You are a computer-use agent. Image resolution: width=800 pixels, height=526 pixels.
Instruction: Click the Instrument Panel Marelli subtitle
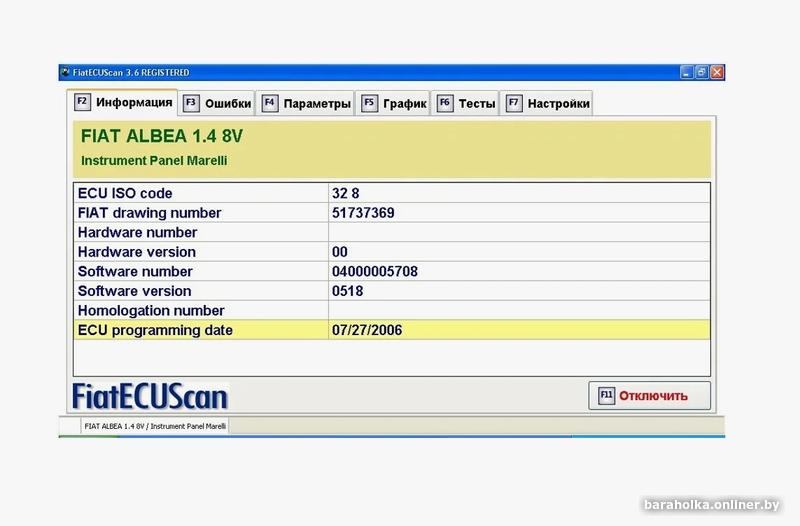coord(154,161)
